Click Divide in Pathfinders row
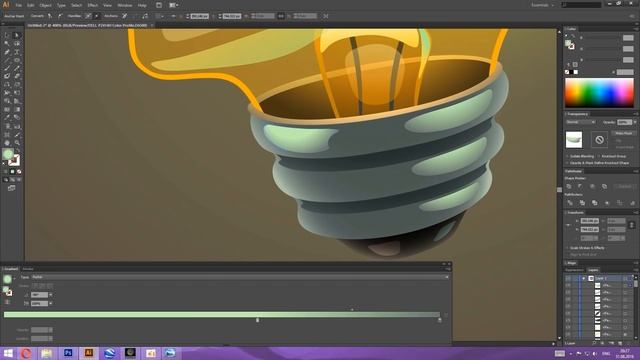The height and width of the screenshot is (360, 640). [x=570, y=203]
